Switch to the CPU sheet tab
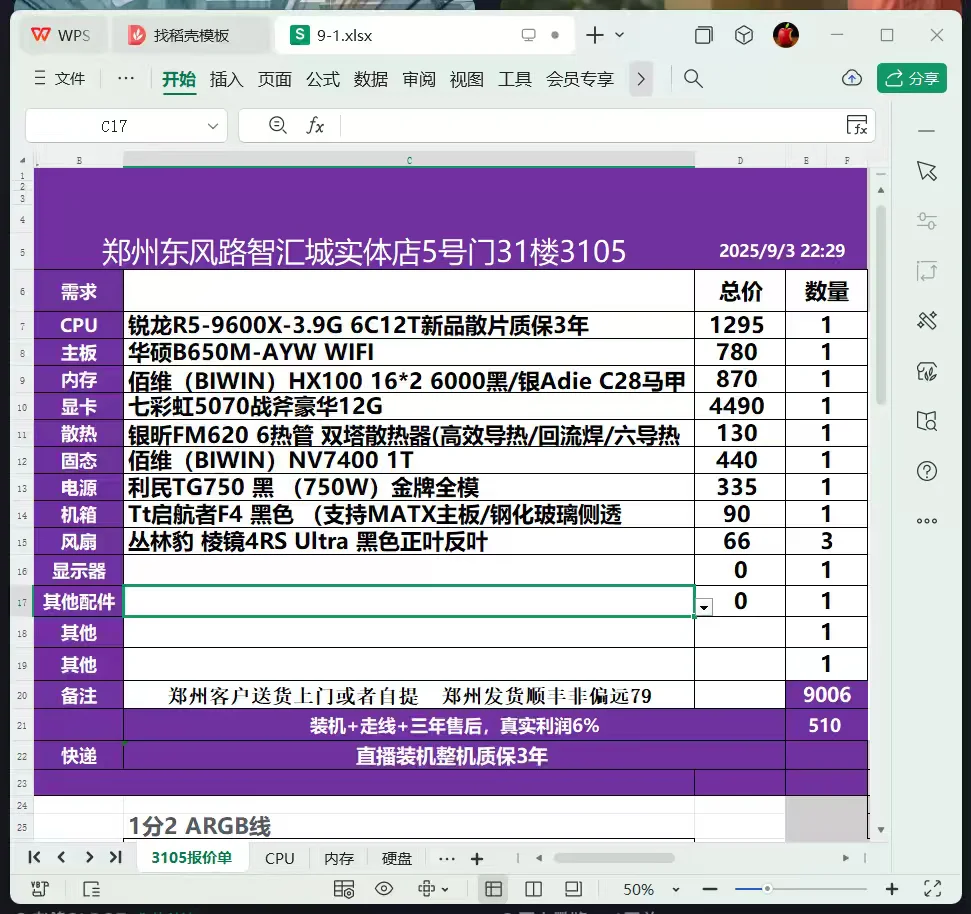This screenshot has width=971, height=914. tap(280, 858)
